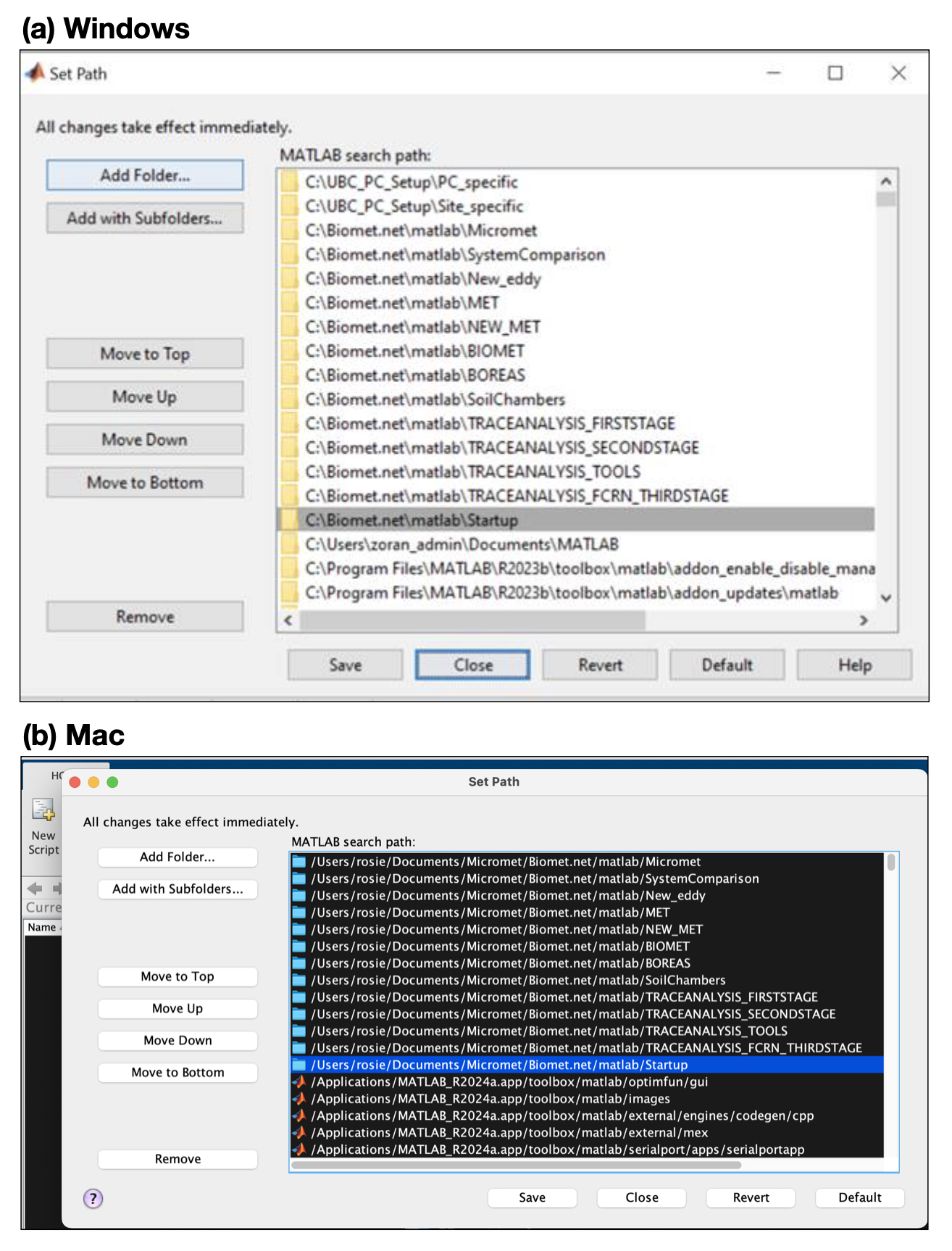Click Move to Bottom in Windows dialog
This screenshot has width=952, height=1251.
tap(145, 483)
